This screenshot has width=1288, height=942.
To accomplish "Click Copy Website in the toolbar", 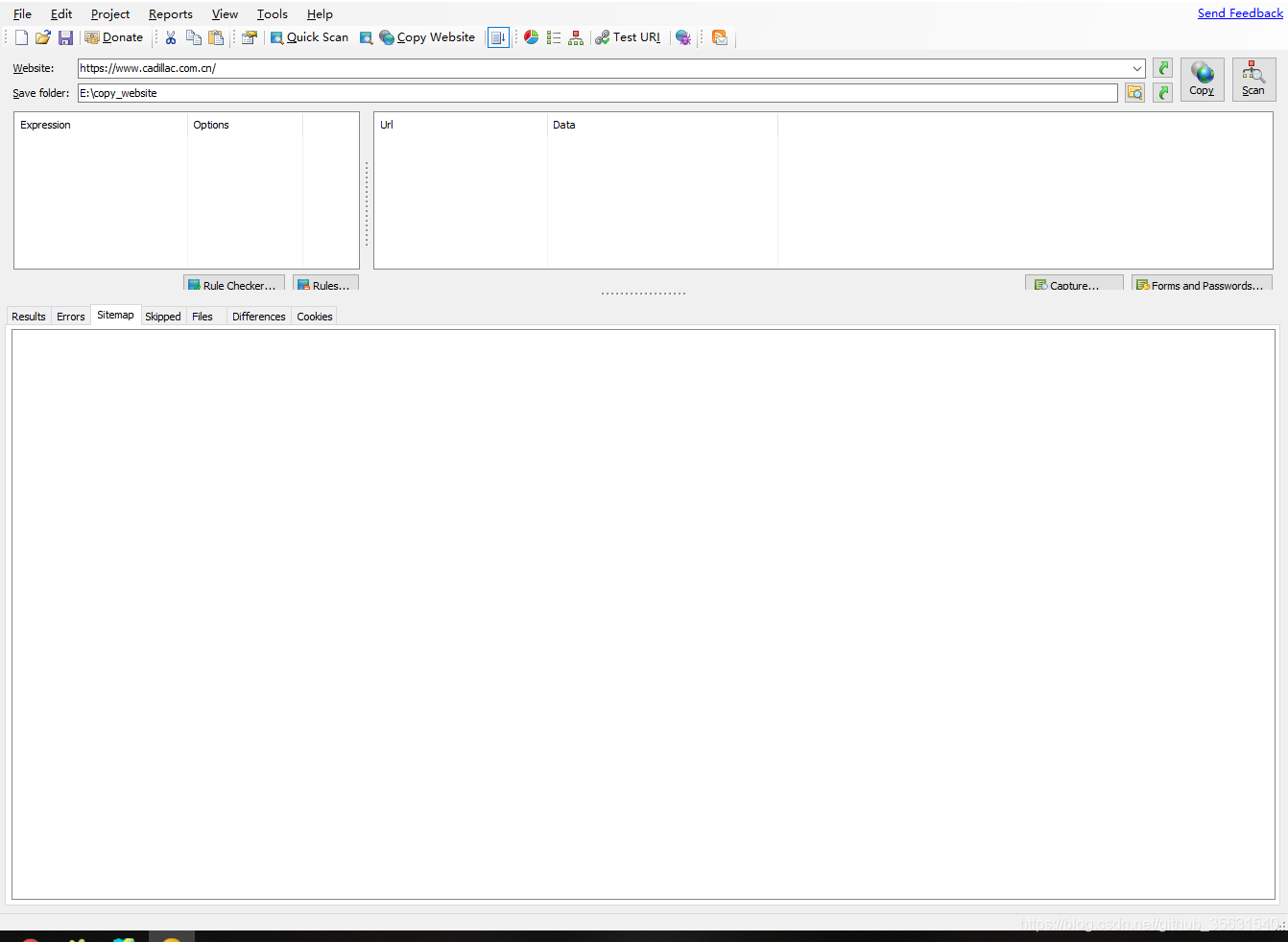I will (x=427, y=37).
